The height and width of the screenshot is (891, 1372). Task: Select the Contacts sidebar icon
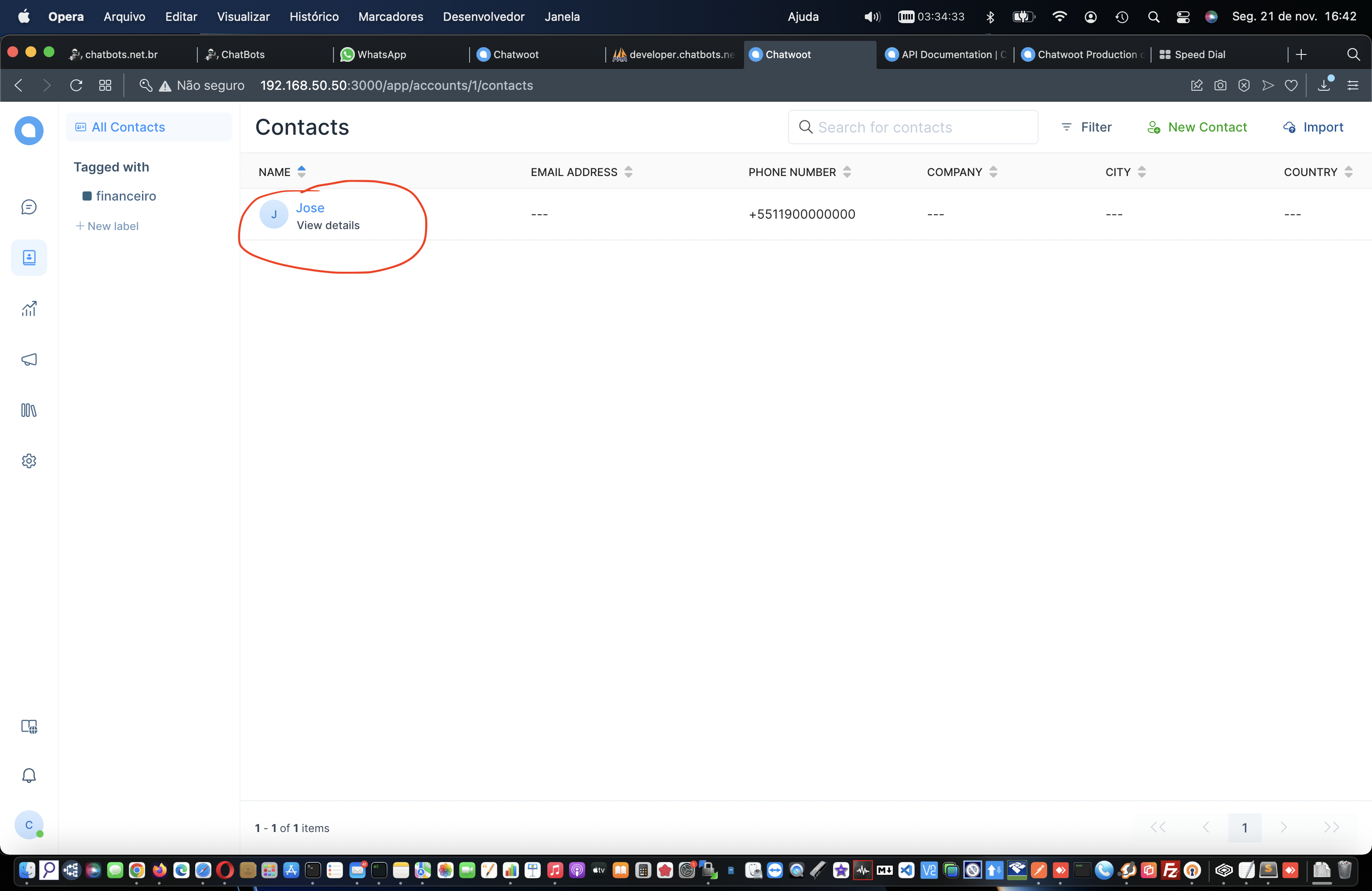(x=29, y=258)
